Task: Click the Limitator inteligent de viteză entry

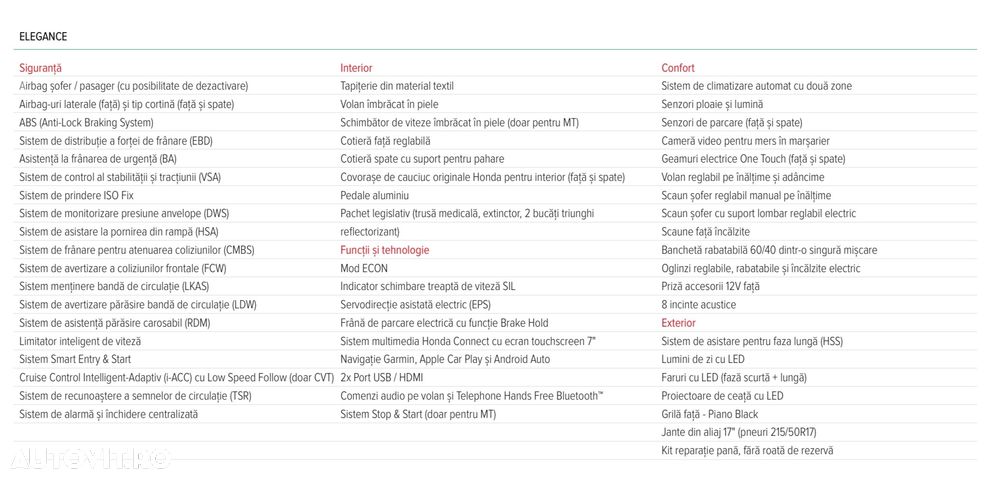Action: coord(80,341)
